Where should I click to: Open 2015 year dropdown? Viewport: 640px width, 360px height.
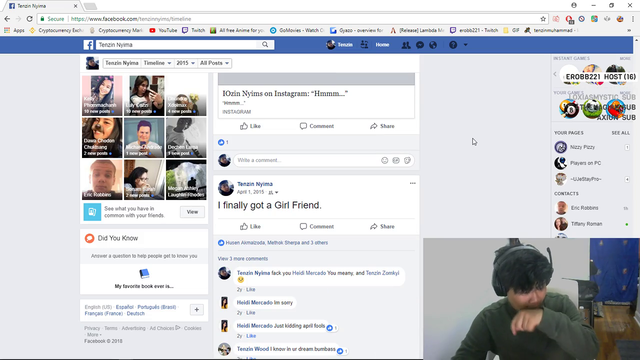[185, 63]
